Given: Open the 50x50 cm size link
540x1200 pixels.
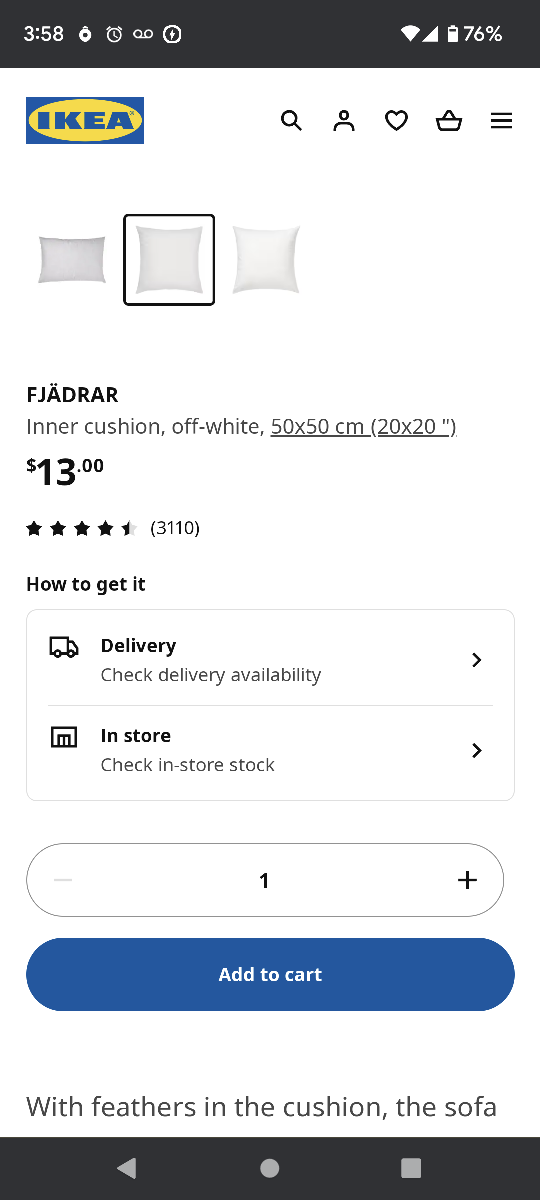Looking at the screenshot, I should coord(364,427).
